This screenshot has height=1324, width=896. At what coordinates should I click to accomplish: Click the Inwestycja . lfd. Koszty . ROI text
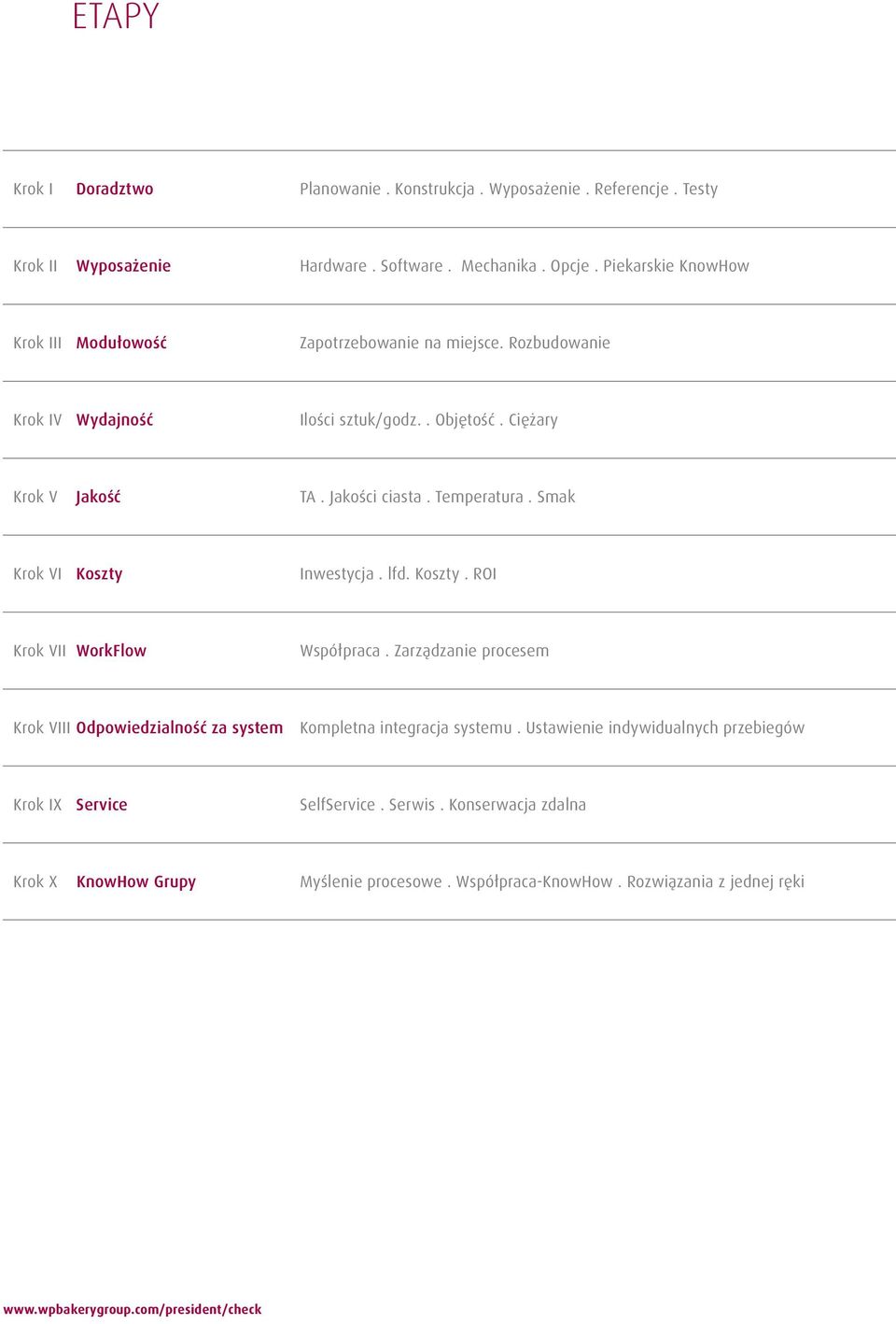398,574
